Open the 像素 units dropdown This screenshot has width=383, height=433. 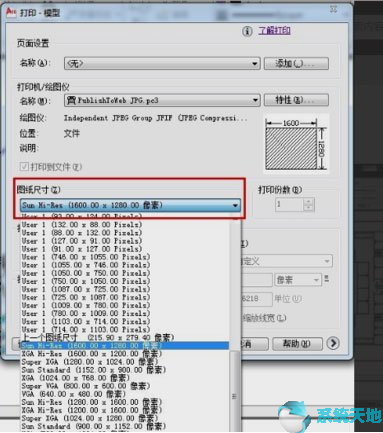298,280
